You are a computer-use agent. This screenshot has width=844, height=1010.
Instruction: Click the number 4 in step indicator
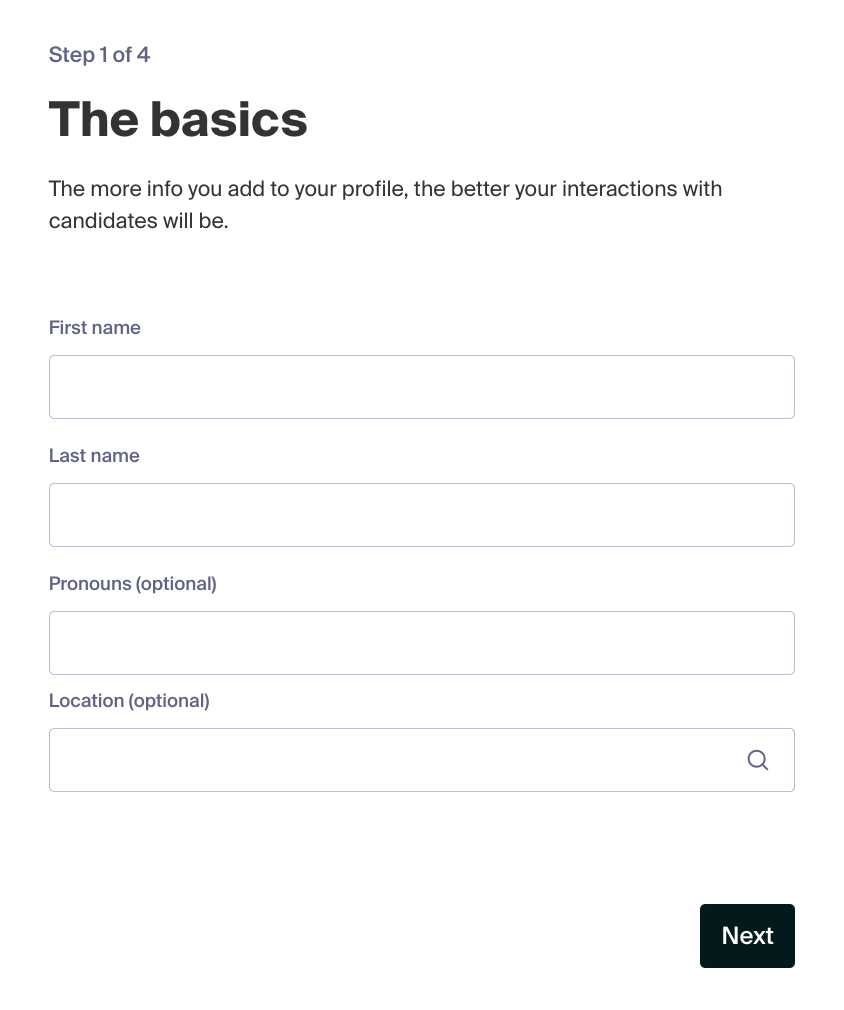[x=143, y=55]
